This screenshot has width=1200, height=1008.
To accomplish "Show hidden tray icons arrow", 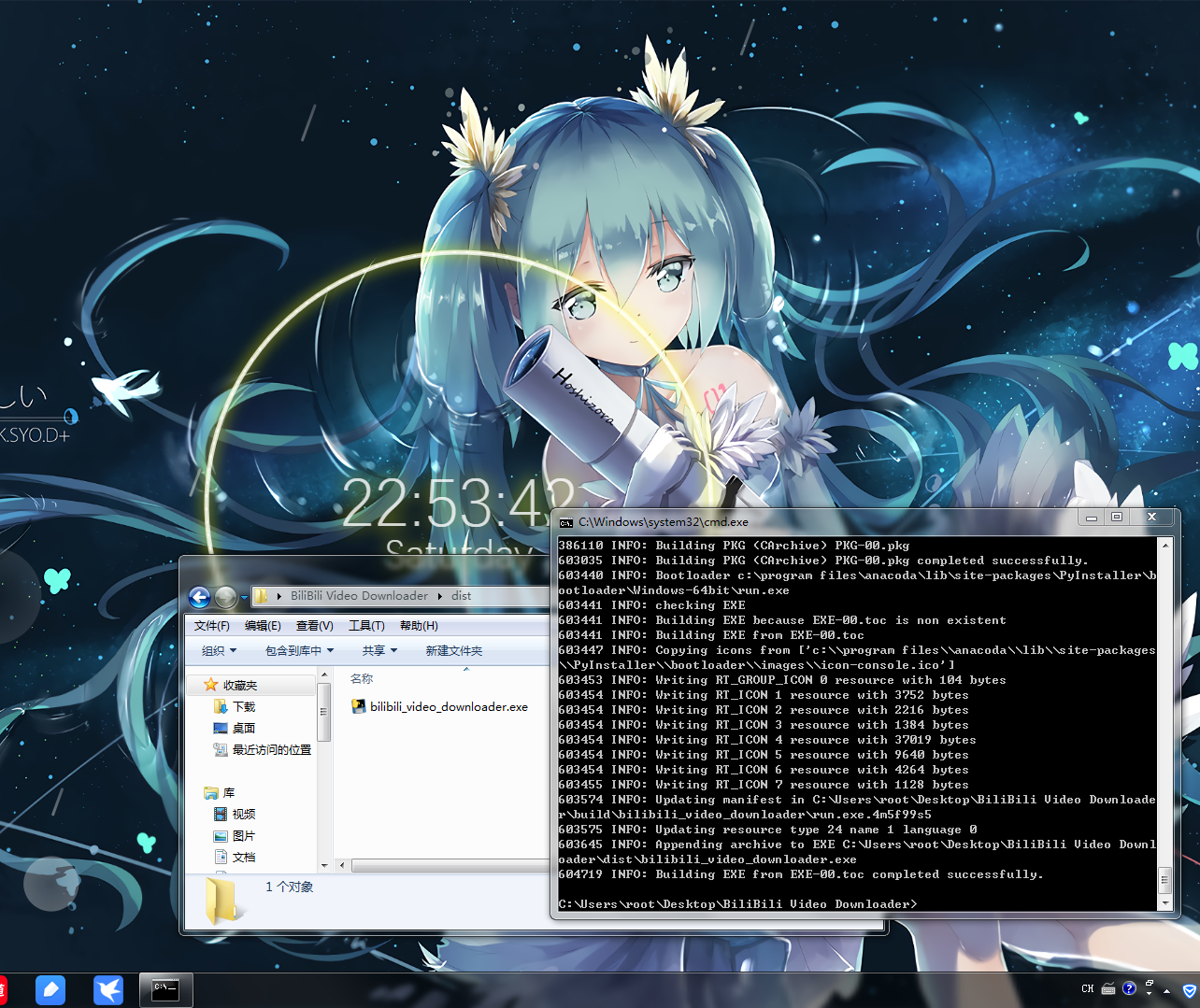I will click(x=1166, y=990).
